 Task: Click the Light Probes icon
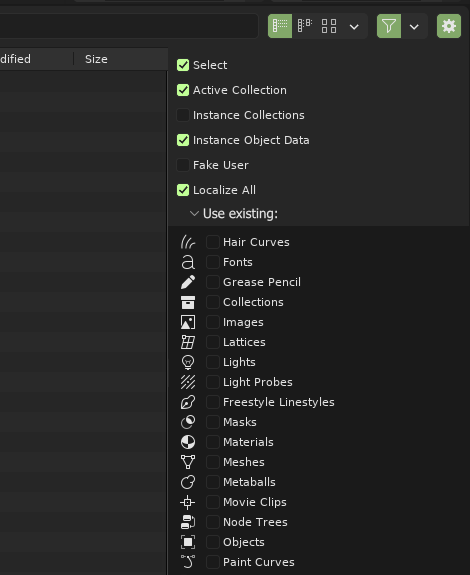[188, 382]
